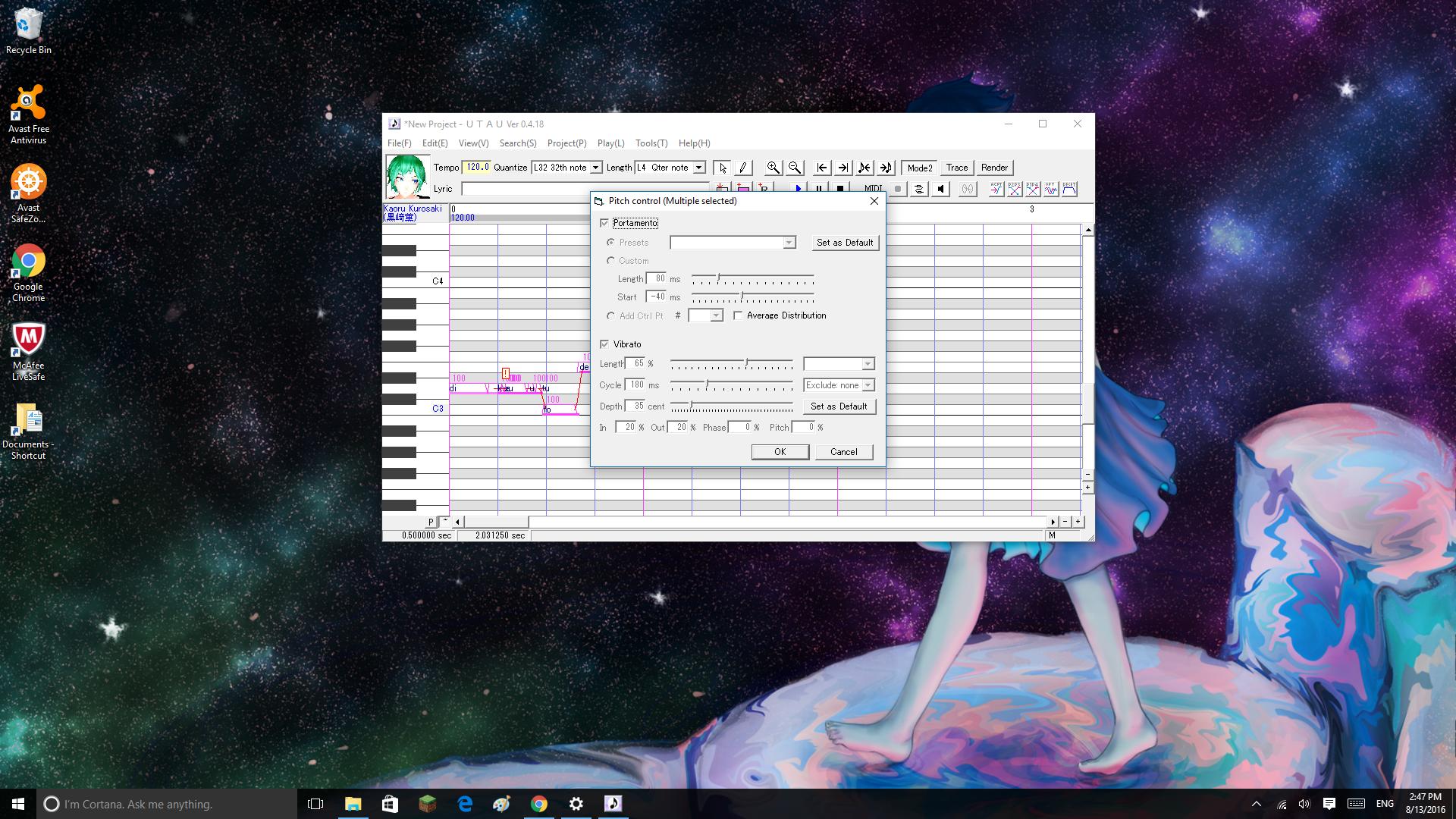The height and width of the screenshot is (819, 1456).
Task: Click the Render button
Action: [994, 168]
